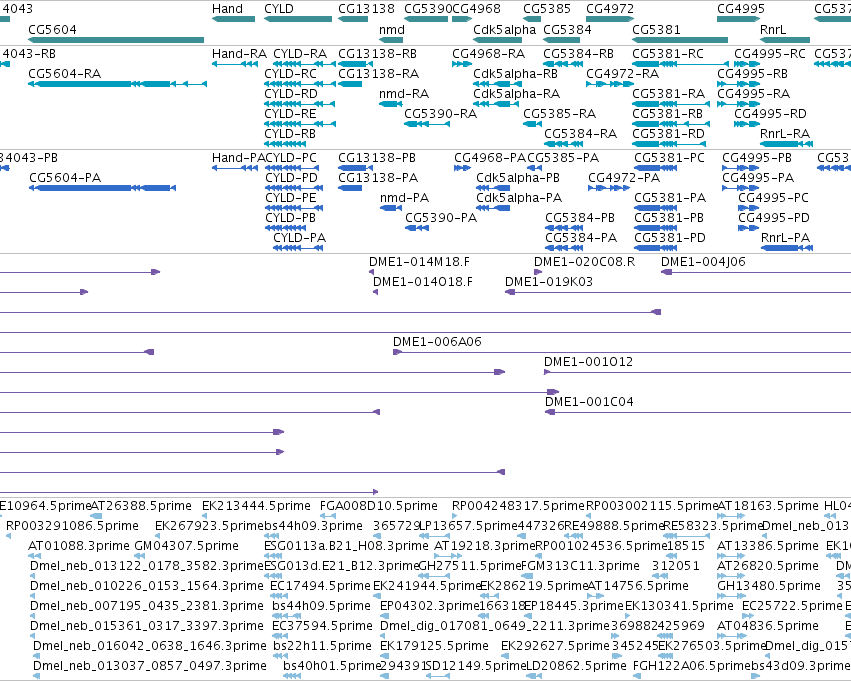The height and width of the screenshot is (681, 851).
Task: Click protein Cdk5alpha-PB label
Action: pyautogui.click(x=518, y=178)
